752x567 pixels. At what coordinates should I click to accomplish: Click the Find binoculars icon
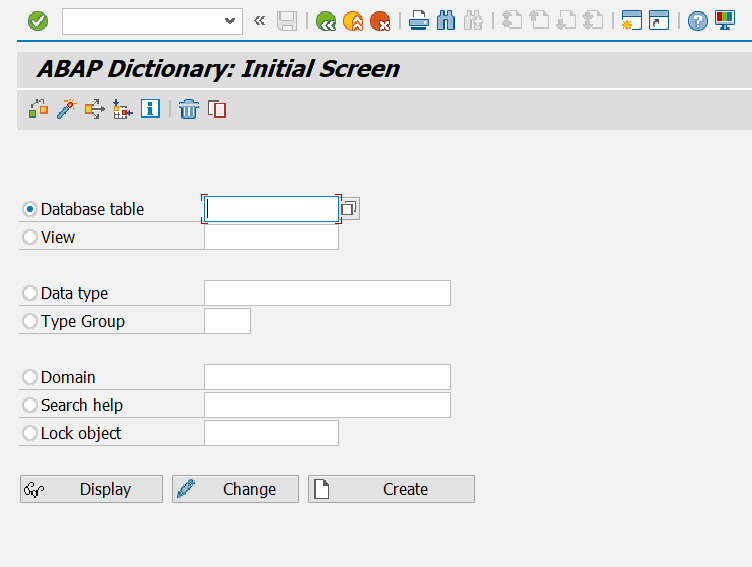(x=446, y=21)
